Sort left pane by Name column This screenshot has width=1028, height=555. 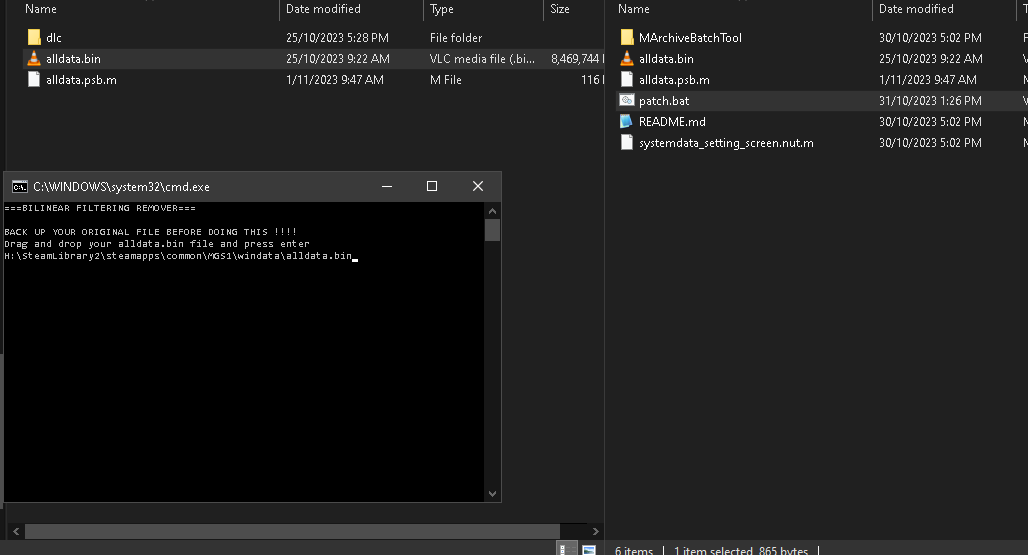(41, 9)
